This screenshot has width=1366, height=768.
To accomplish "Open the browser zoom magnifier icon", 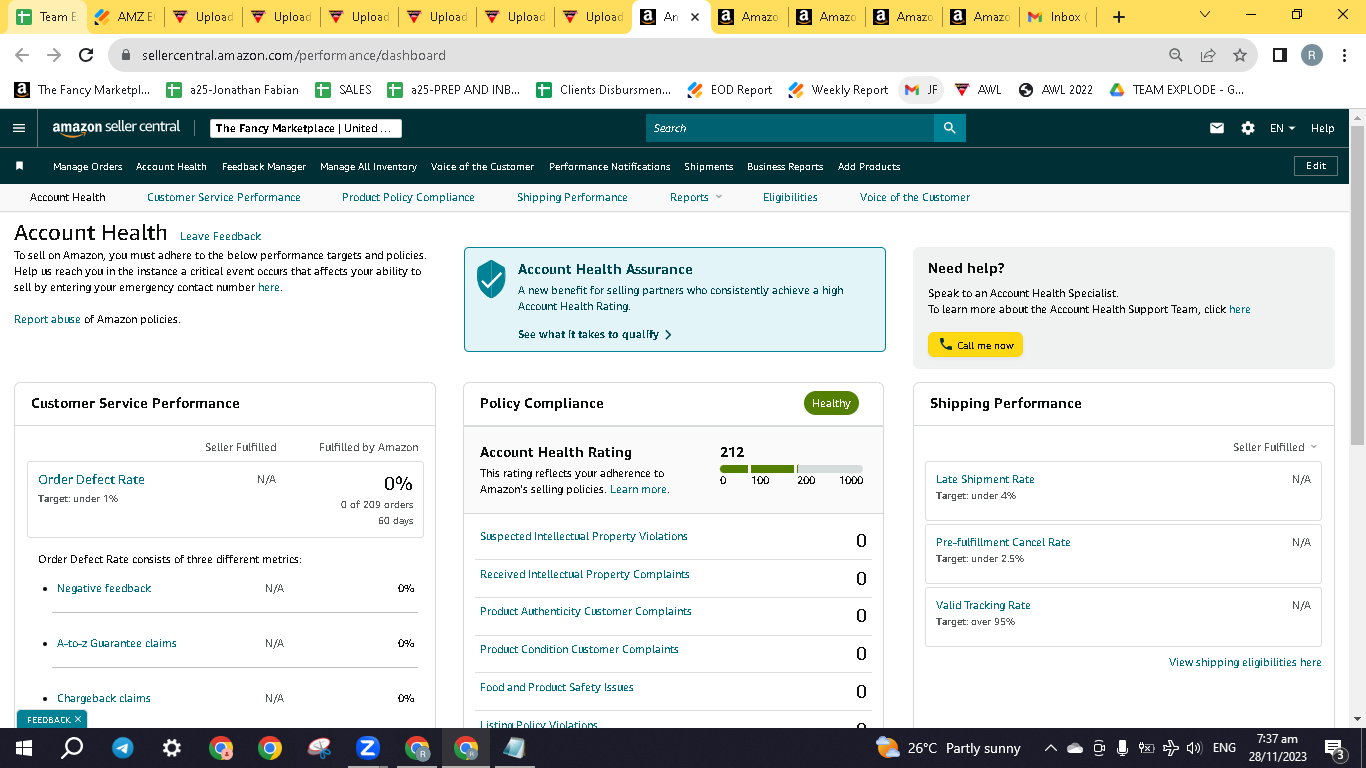I will (1176, 55).
